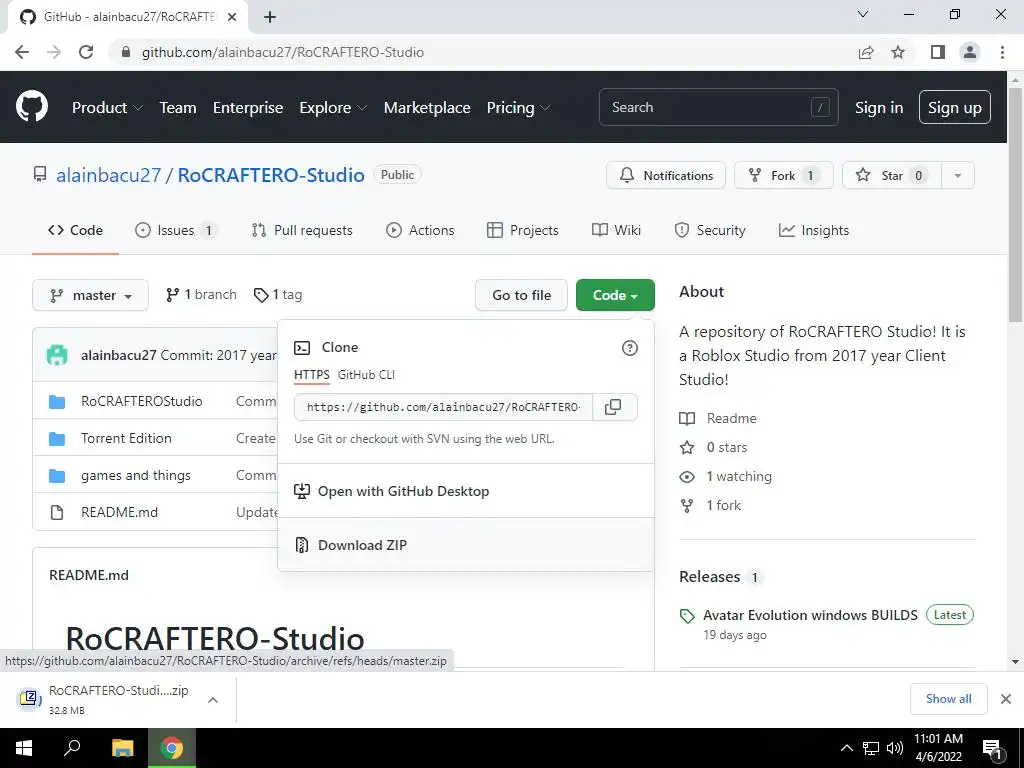Click the network tray icon
This screenshot has height=768, width=1024.
coord(871,748)
